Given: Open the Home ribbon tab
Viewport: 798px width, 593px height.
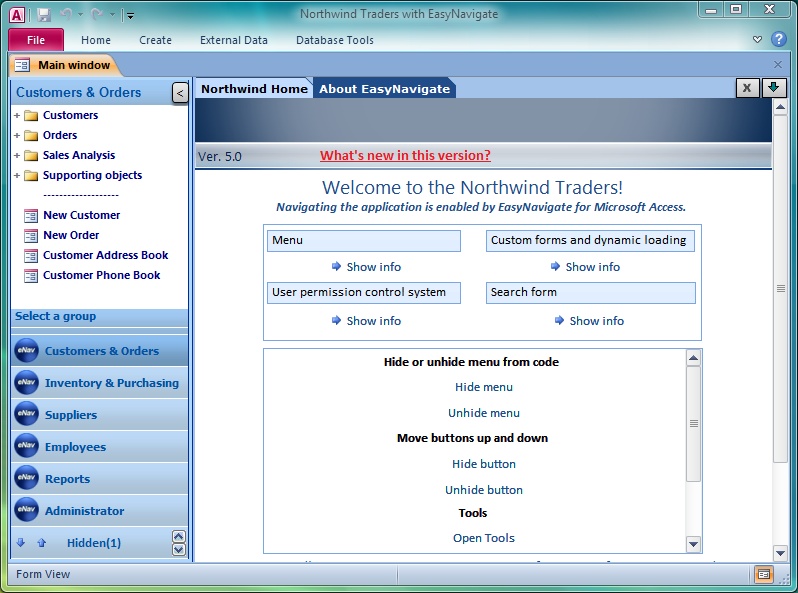Looking at the screenshot, I should tap(96, 40).
